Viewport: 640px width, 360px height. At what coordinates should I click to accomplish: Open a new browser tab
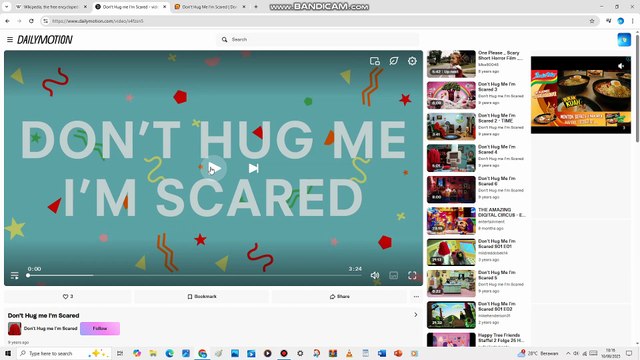point(256,7)
